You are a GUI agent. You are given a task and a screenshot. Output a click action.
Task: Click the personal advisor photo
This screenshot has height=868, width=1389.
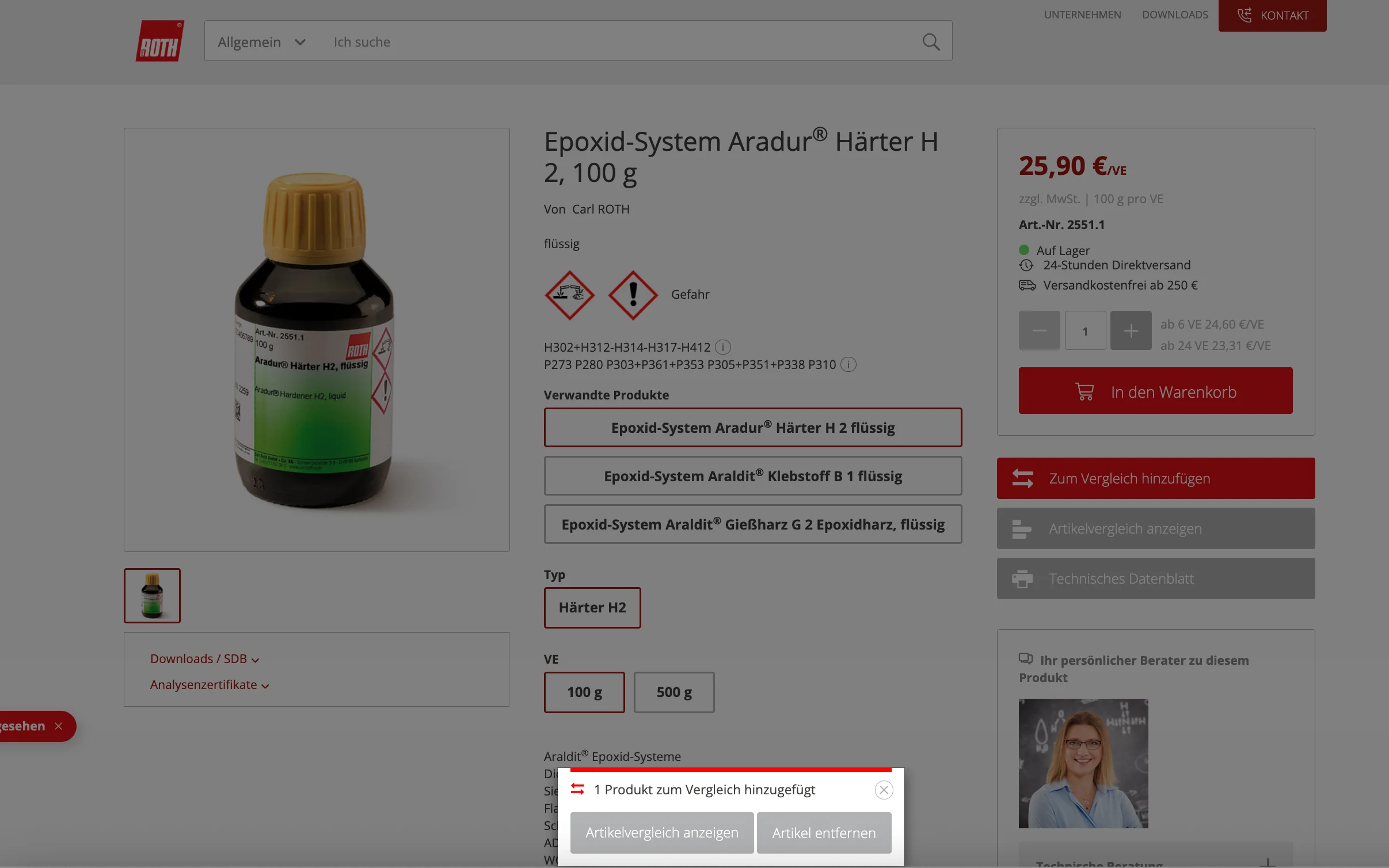click(1083, 763)
